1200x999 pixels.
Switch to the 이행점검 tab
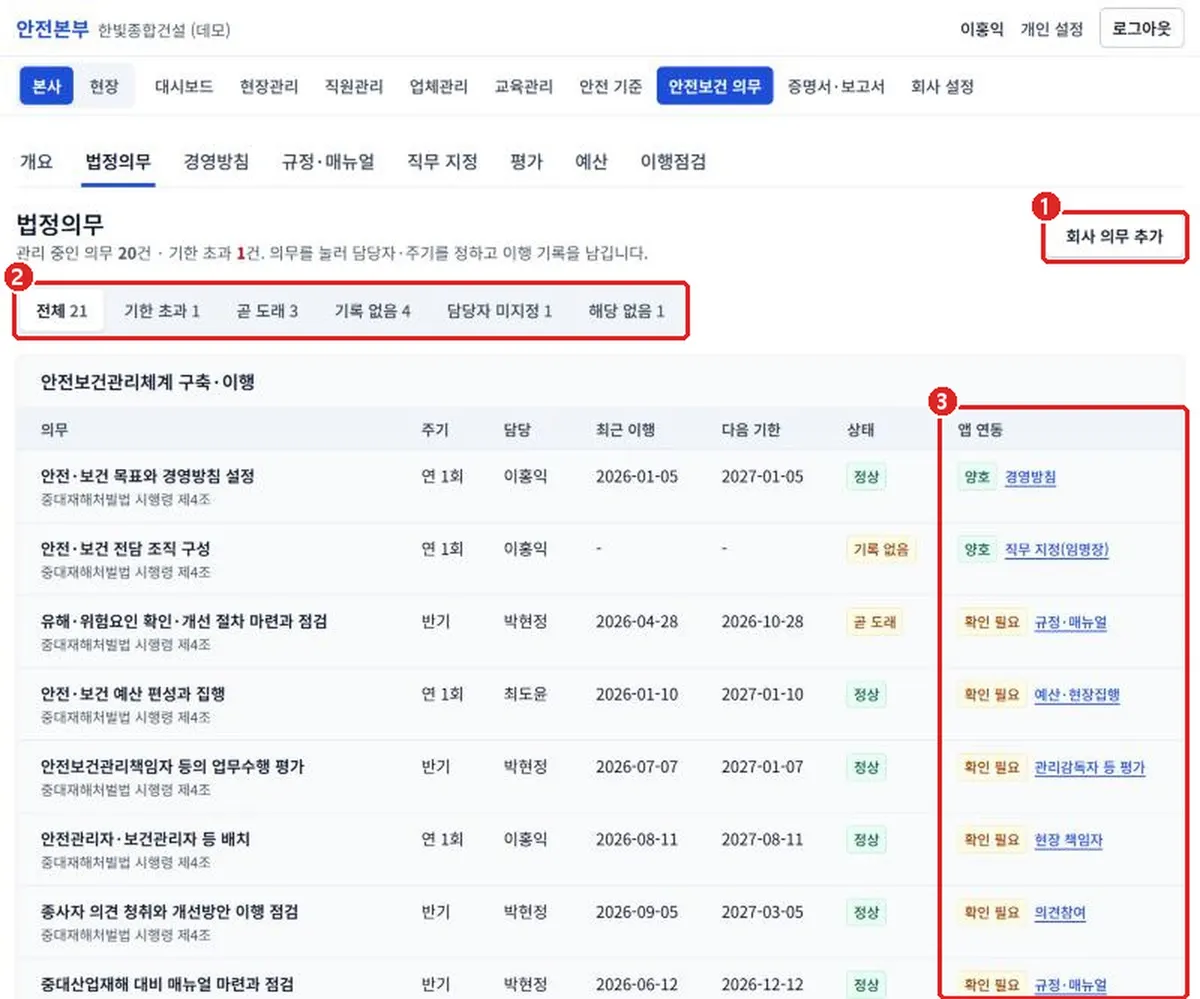coord(673,161)
